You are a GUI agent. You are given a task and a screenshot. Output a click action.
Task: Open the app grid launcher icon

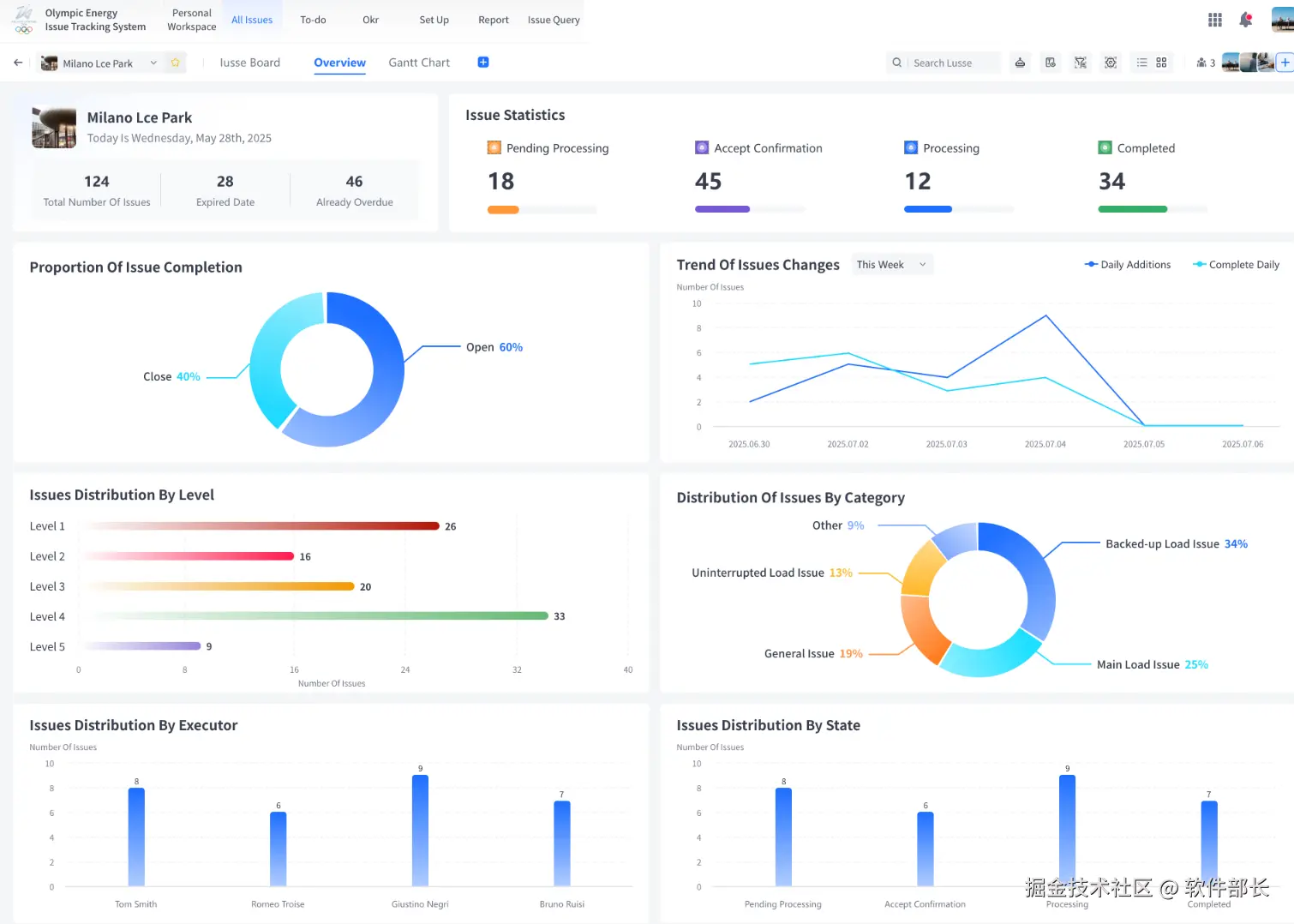[1215, 20]
